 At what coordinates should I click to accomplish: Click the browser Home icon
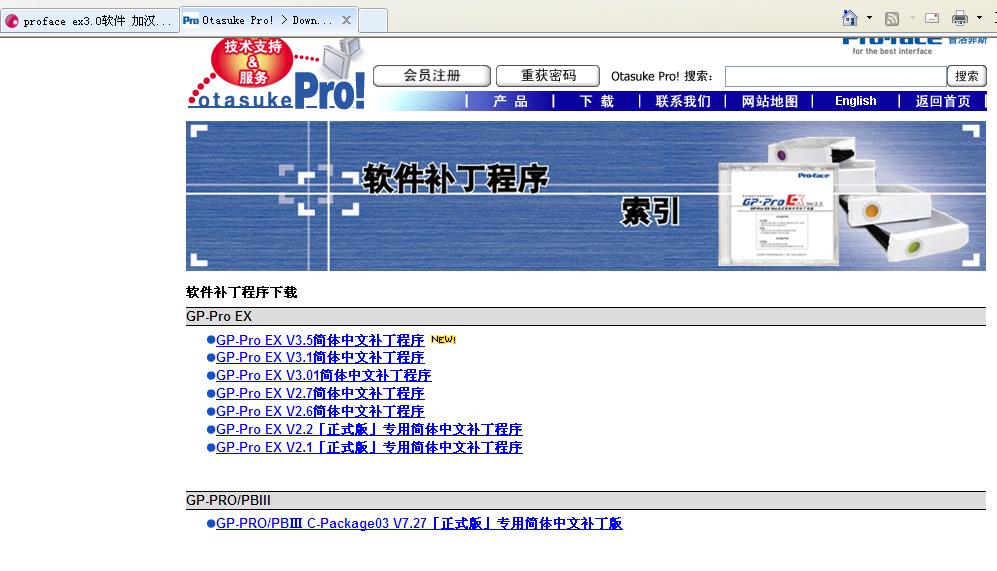pos(850,18)
